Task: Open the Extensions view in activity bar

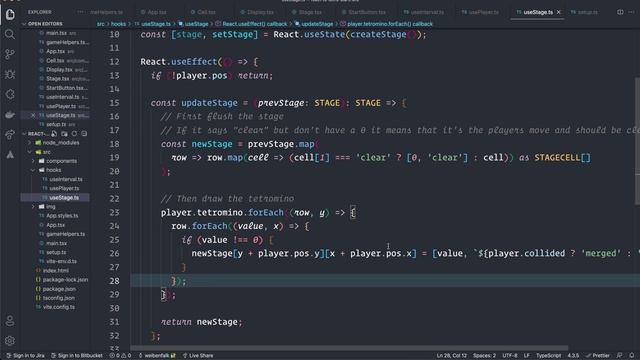Action: (x=10, y=94)
